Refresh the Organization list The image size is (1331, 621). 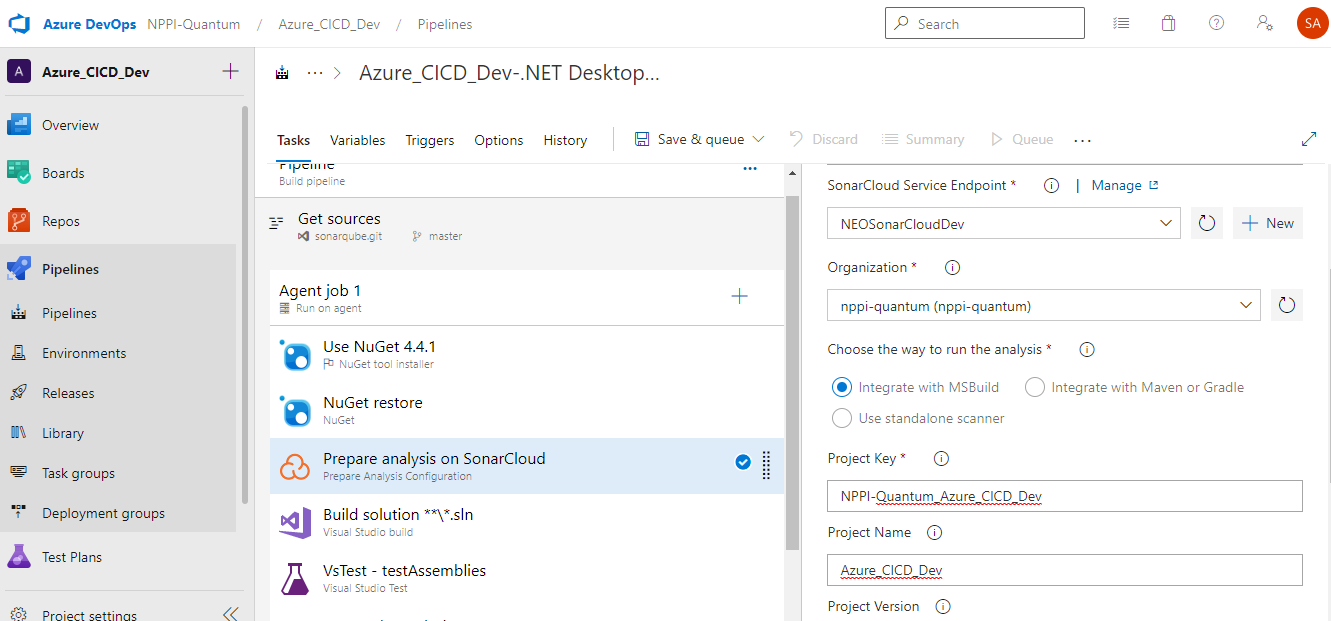tap(1286, 305)
